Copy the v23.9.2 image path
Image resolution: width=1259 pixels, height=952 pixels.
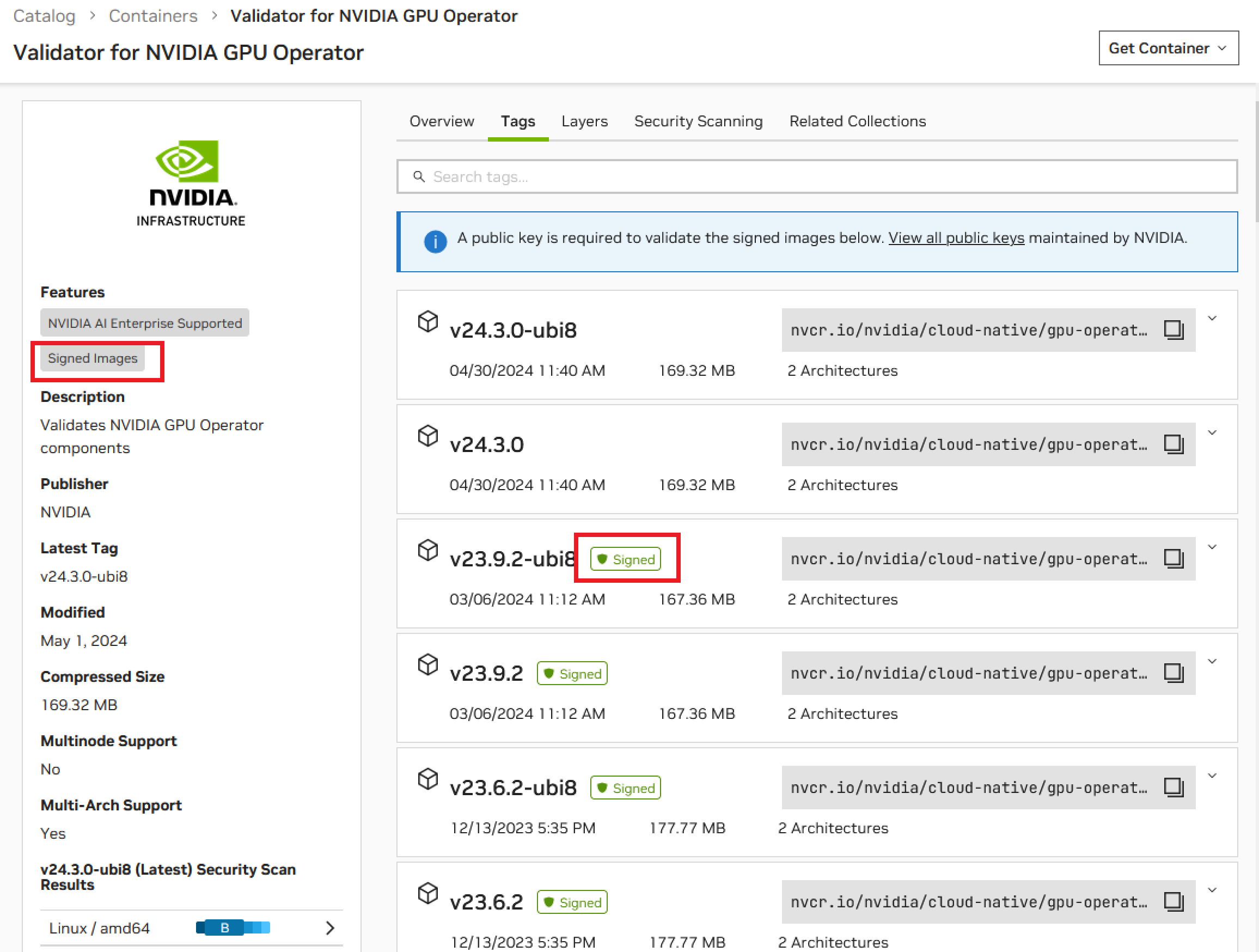click(1175, 673)
